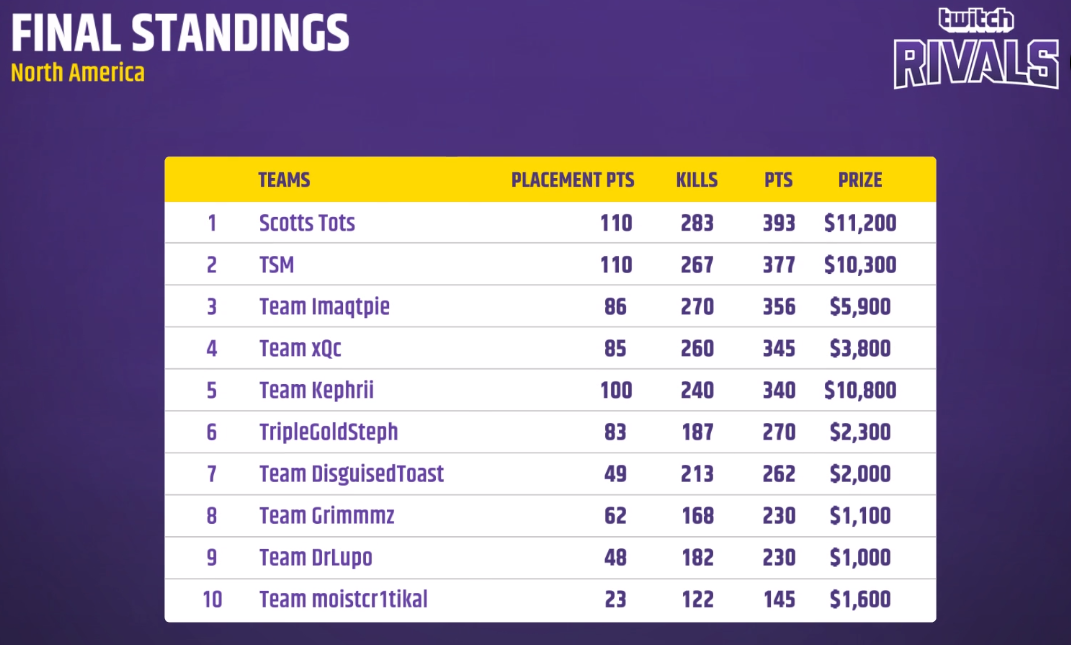1071x645 pixels.
Task: Click rank number 10 in the table
Action: click(x=212, y=599)
